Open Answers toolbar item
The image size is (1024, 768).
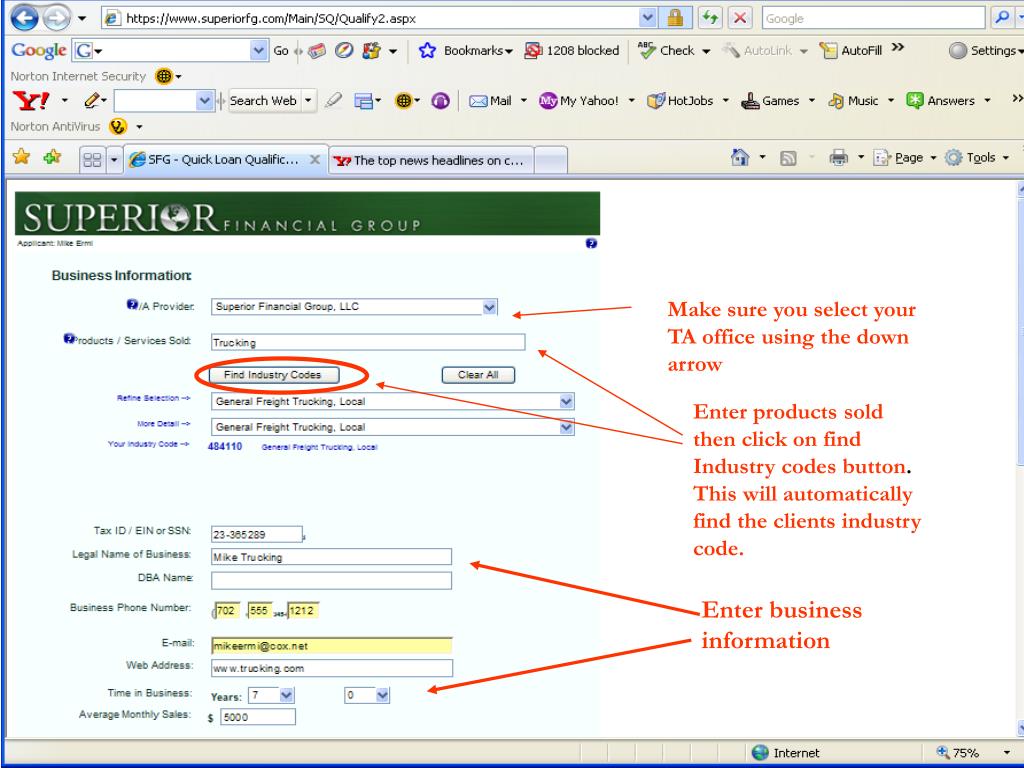click(x=940, y=101)
